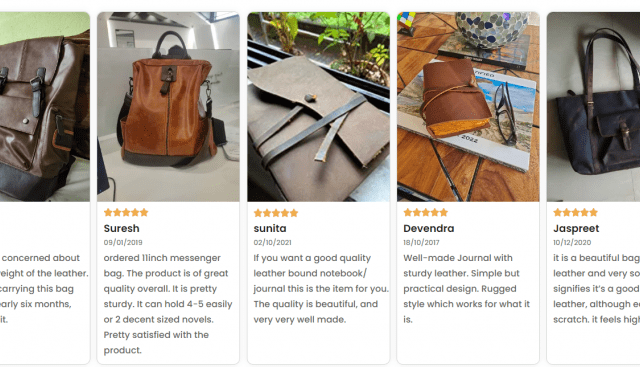This screenshot has height=367, width=640.
Task: Open sunita's leather journal photo
Action: coord(318,107)
